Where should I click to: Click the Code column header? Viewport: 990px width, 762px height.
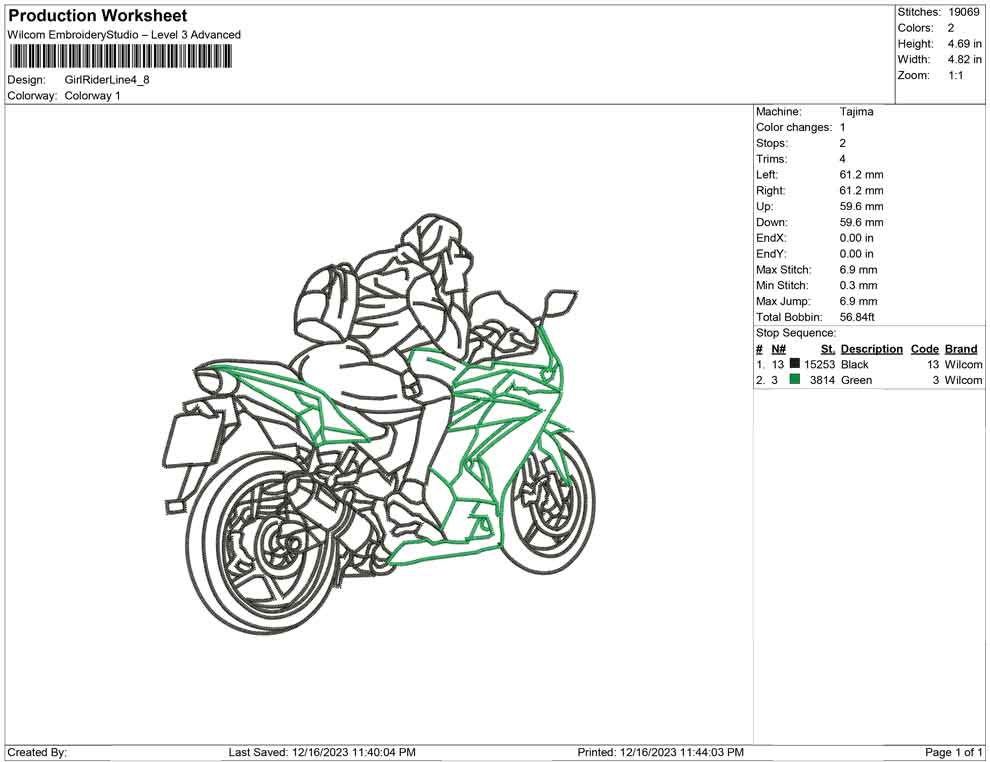pos(925,349)
